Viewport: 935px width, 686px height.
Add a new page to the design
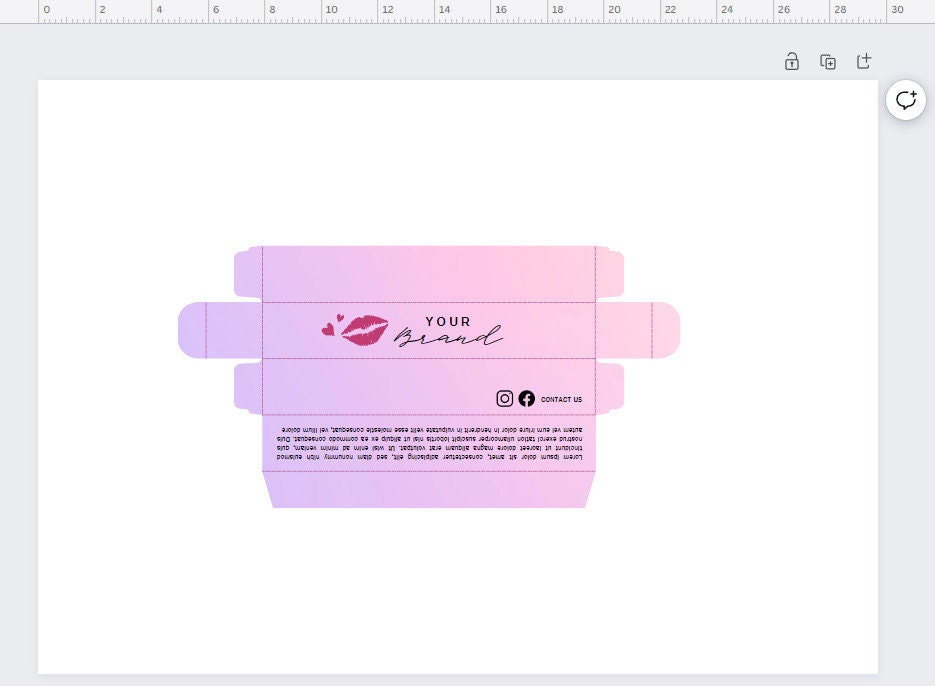coord(863,61)
